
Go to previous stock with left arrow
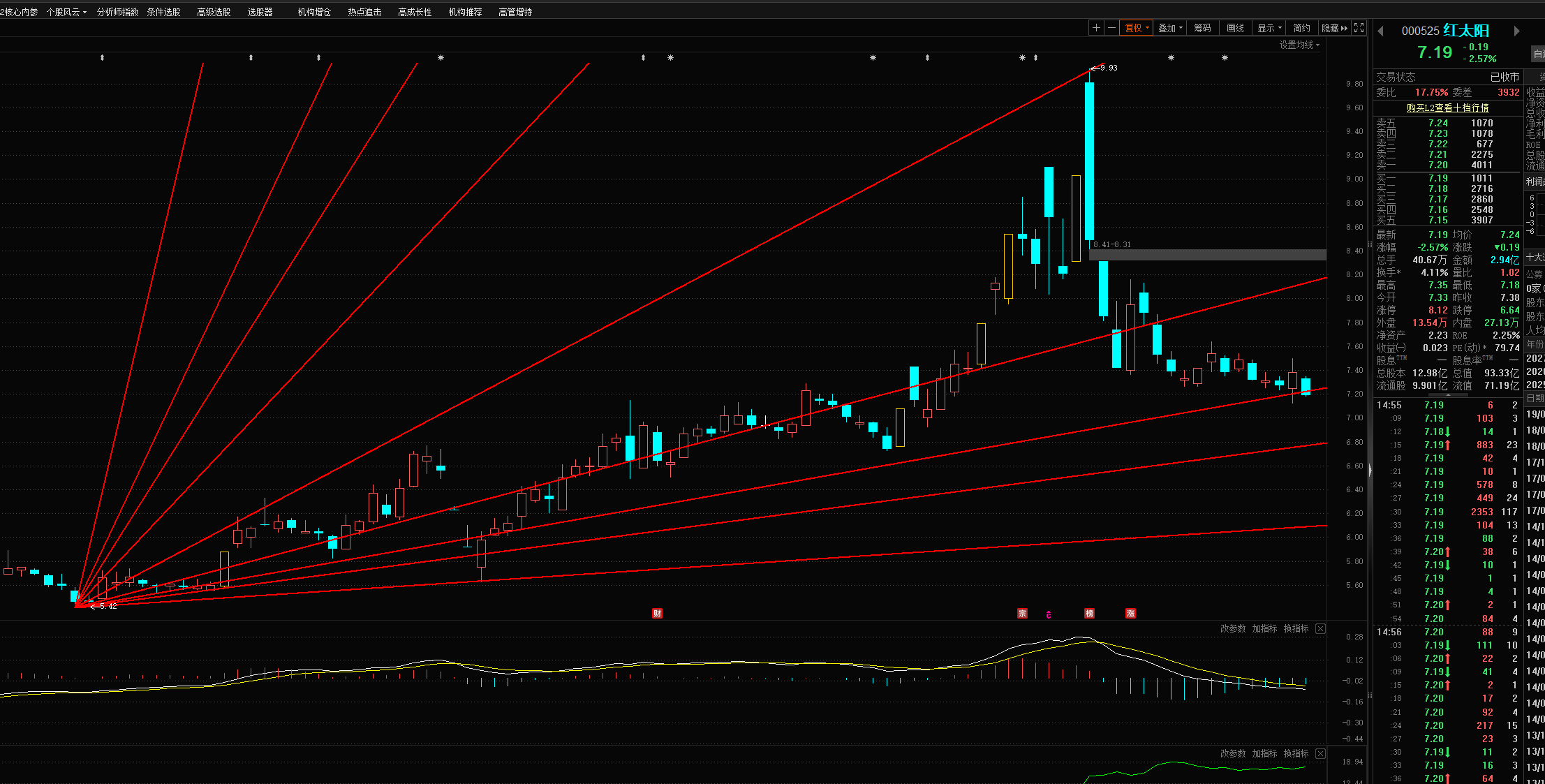1380,31
